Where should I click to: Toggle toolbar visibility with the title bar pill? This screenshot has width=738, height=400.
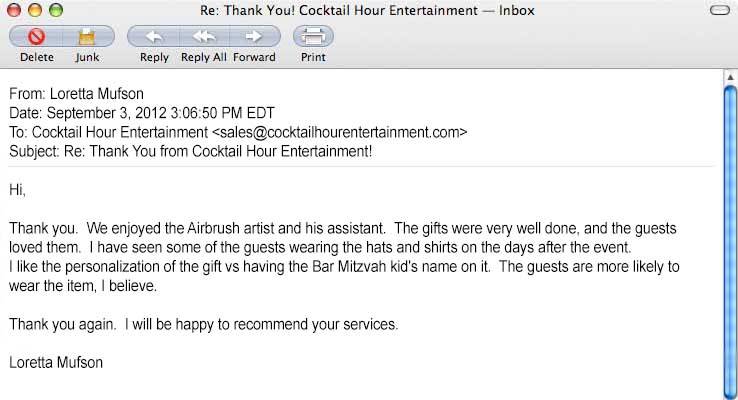(718, 11)
